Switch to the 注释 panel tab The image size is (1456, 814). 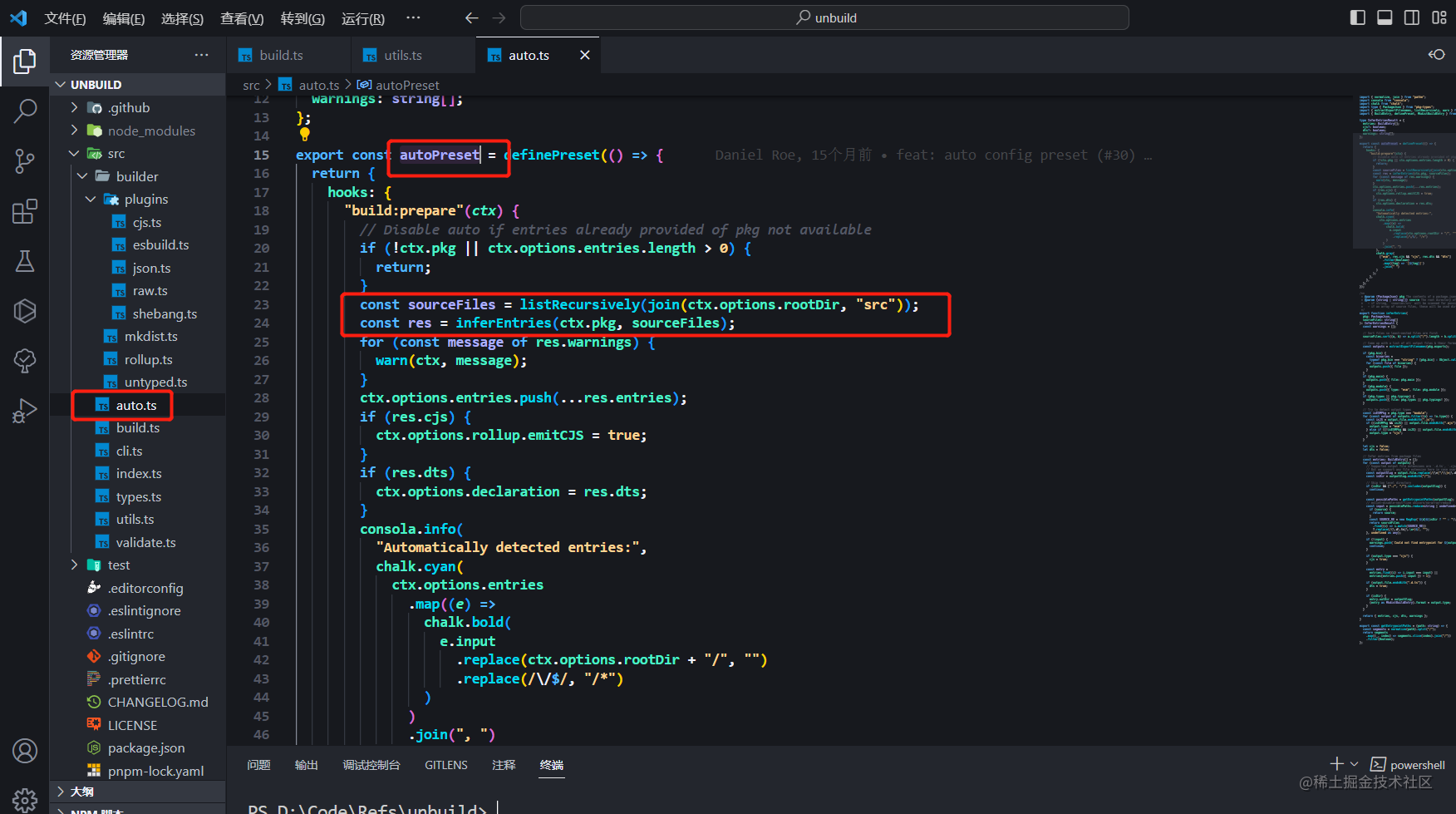[504, 765]
